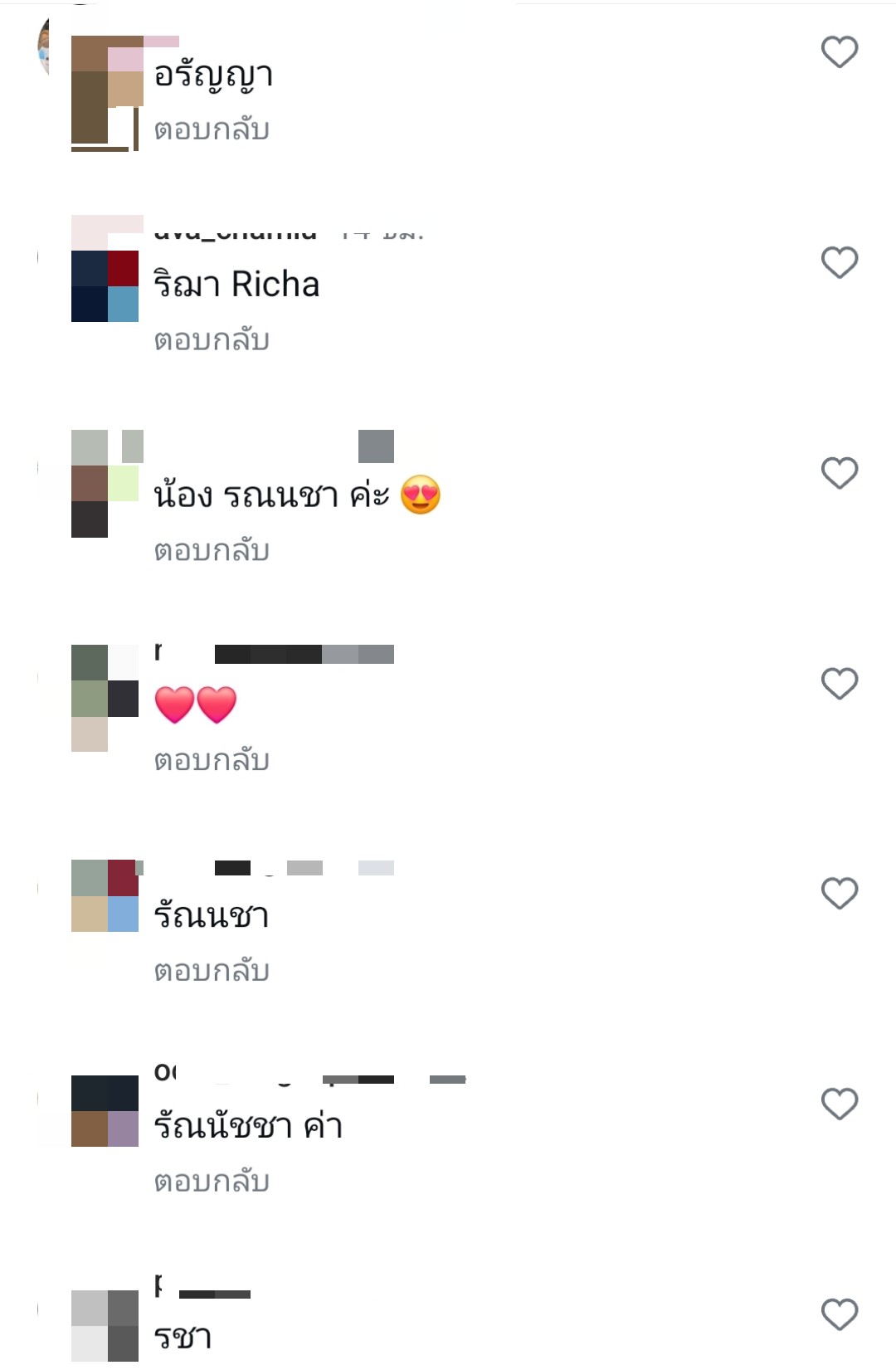Like the อรัญญา comment with heart icon
Screen dimensions: 896x1370
[x=840, y=52]
